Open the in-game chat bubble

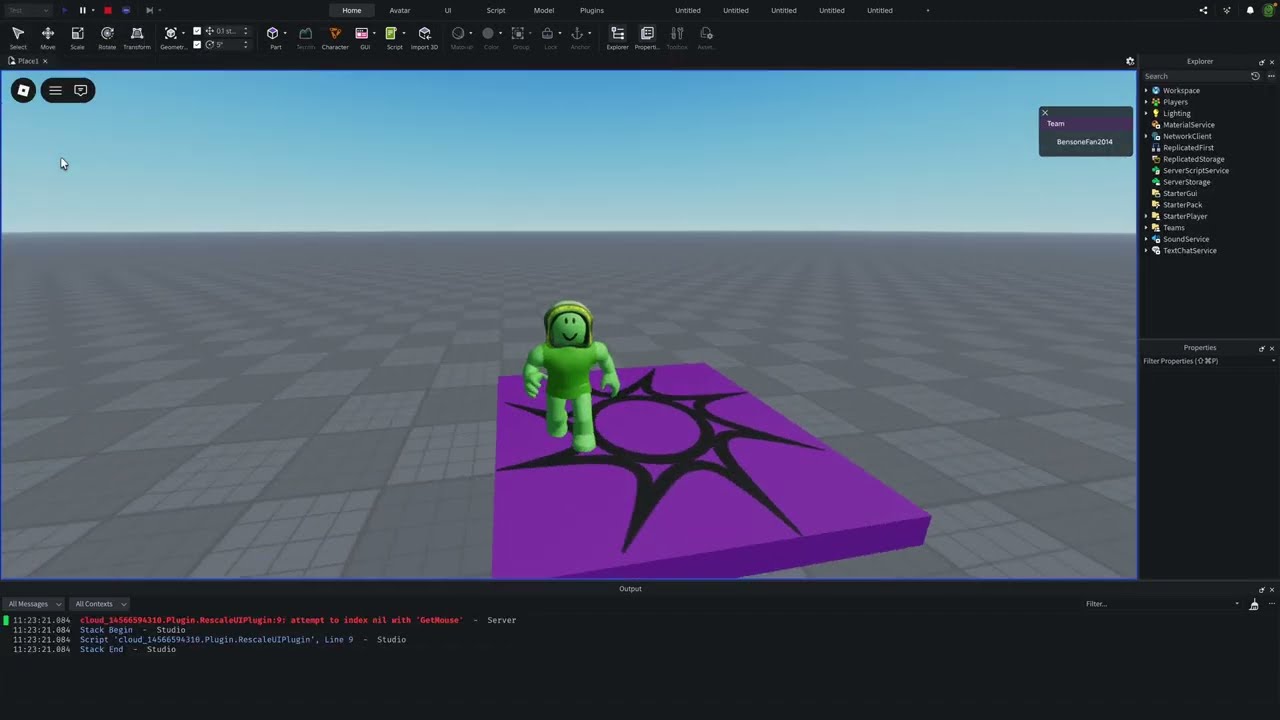point(81,90)
